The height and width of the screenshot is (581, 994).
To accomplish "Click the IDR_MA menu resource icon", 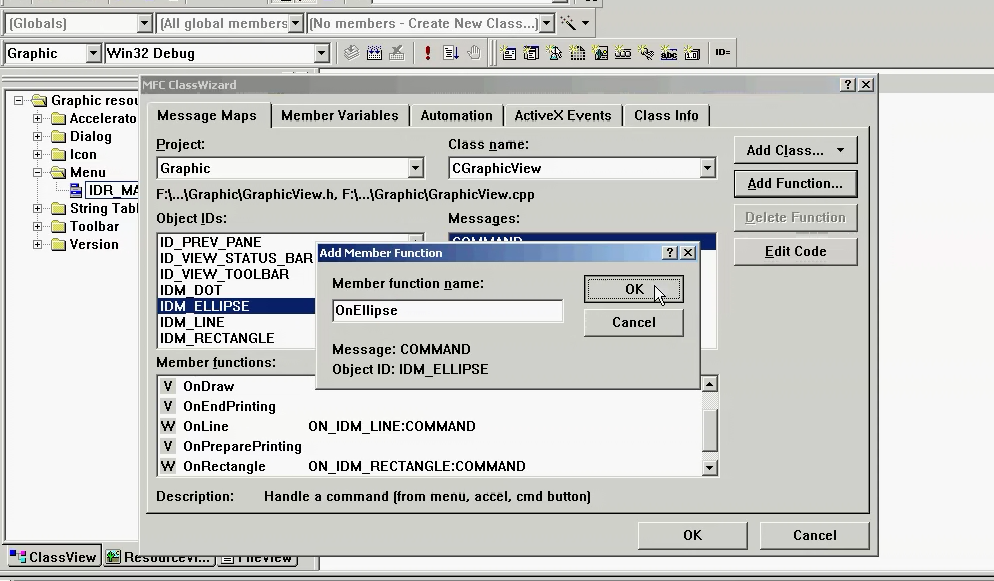I will (75, 190).
